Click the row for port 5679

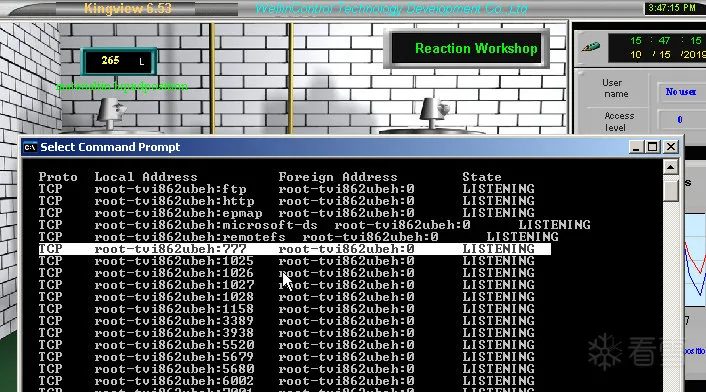point(286,357)
